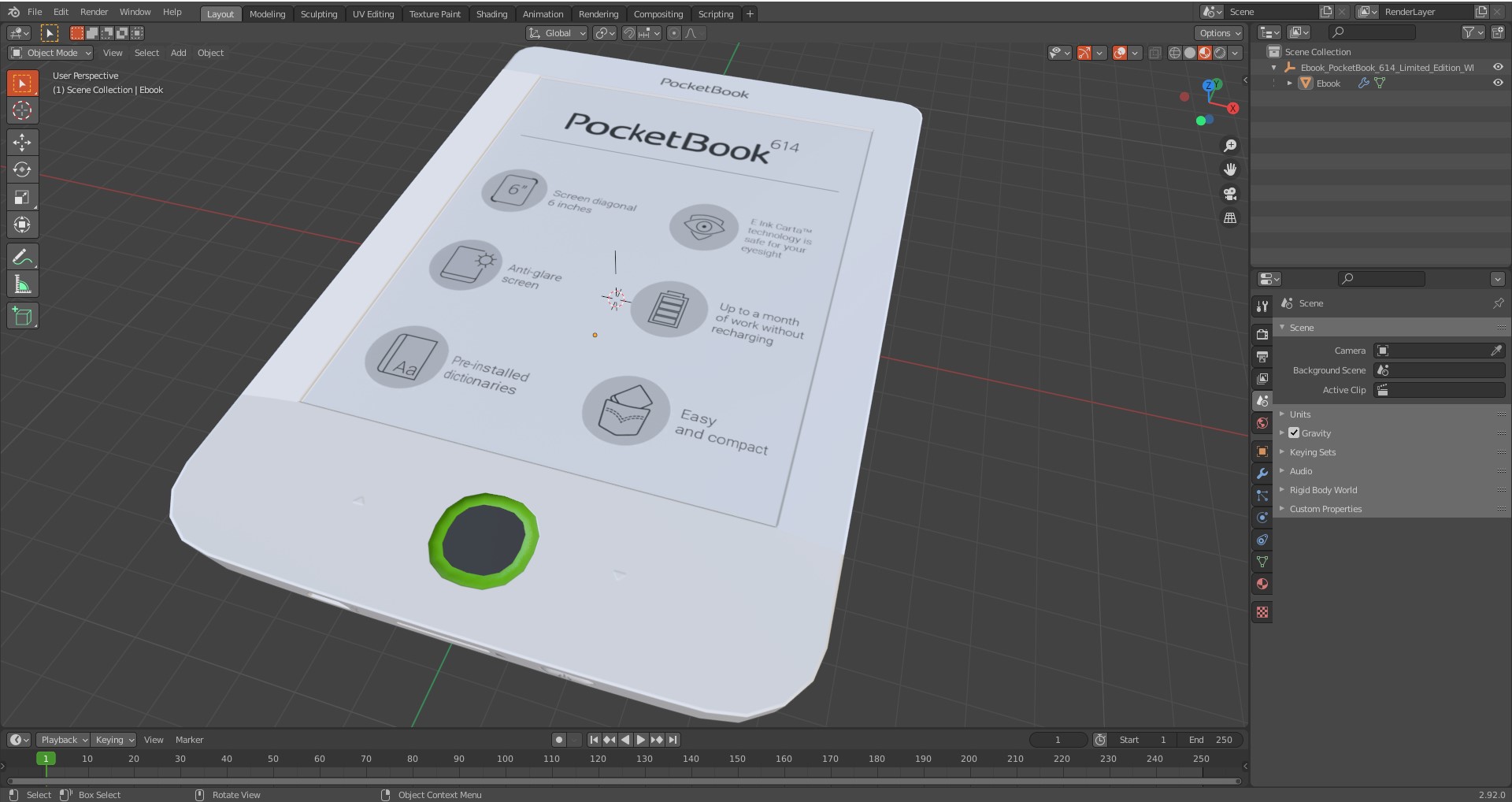
Task: Select the Cursor tool in the left toolbar
Action: [x=22, y=110]
